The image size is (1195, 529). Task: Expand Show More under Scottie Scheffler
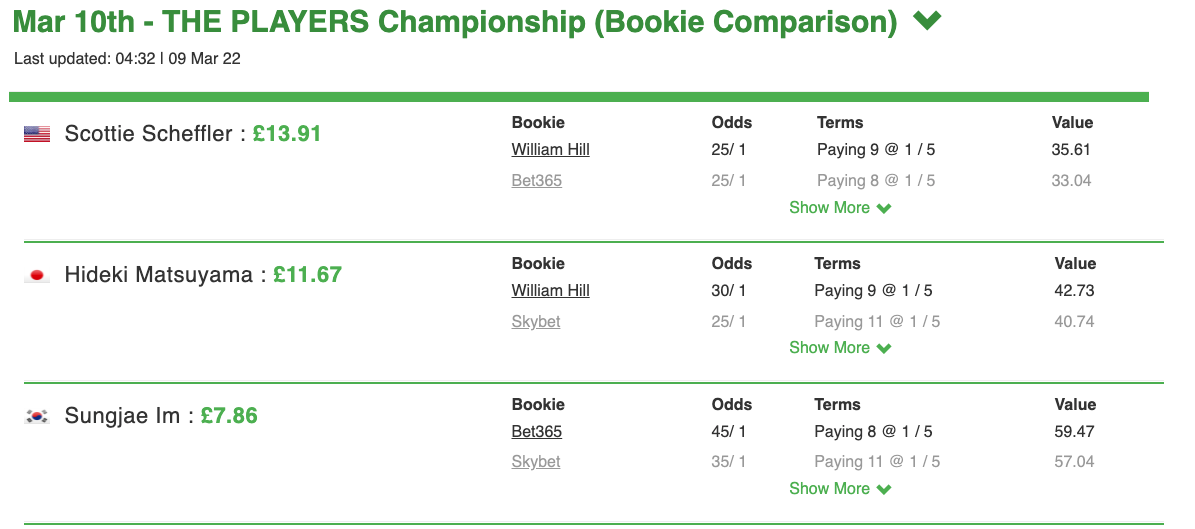click(x=840, y=207)
